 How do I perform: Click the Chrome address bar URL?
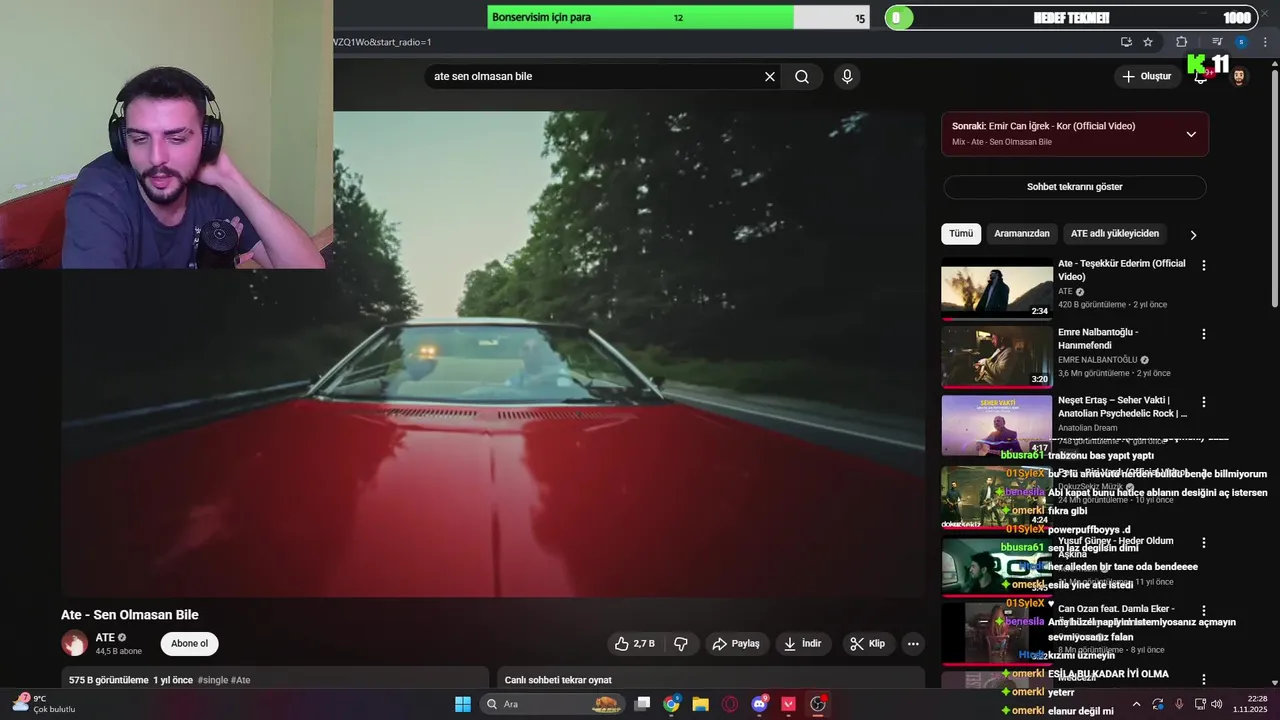coord(382,42)
